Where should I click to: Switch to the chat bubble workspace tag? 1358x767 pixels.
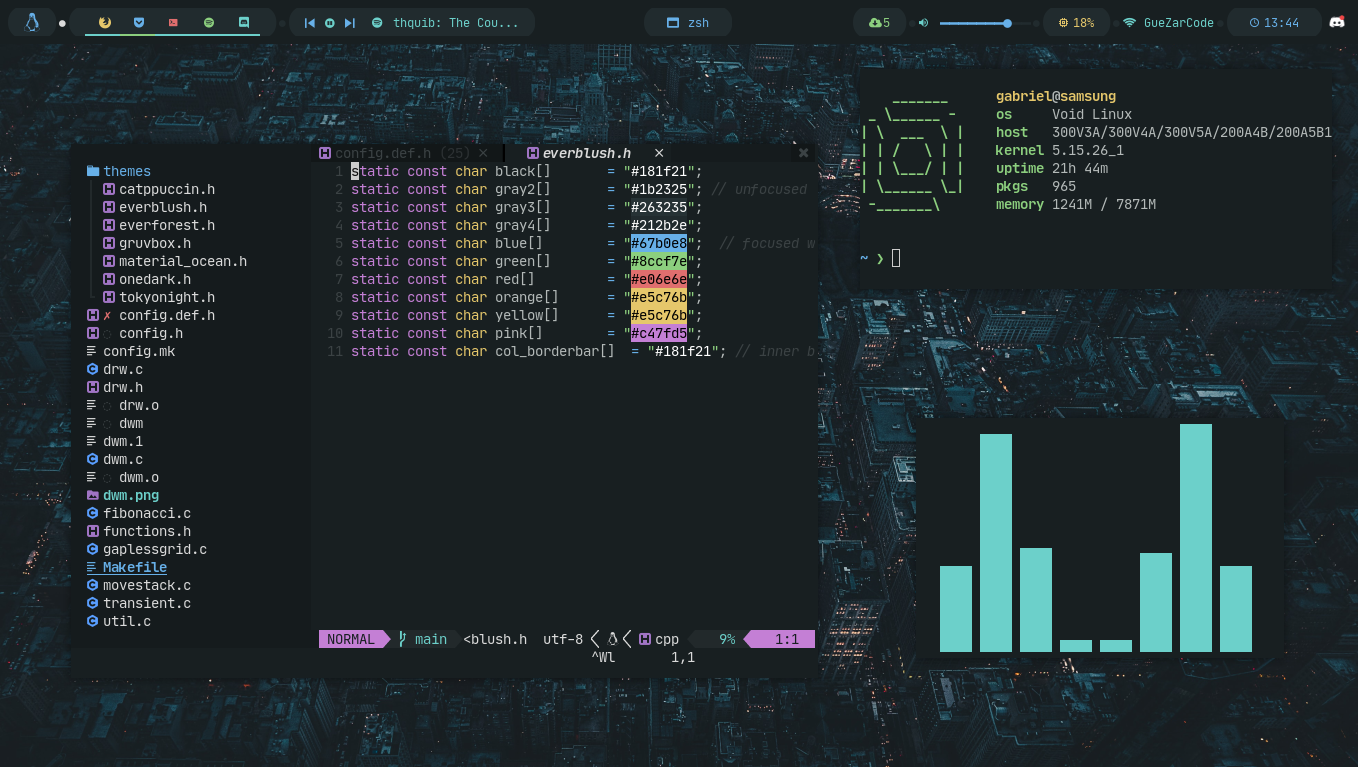[x=244, y=22]
